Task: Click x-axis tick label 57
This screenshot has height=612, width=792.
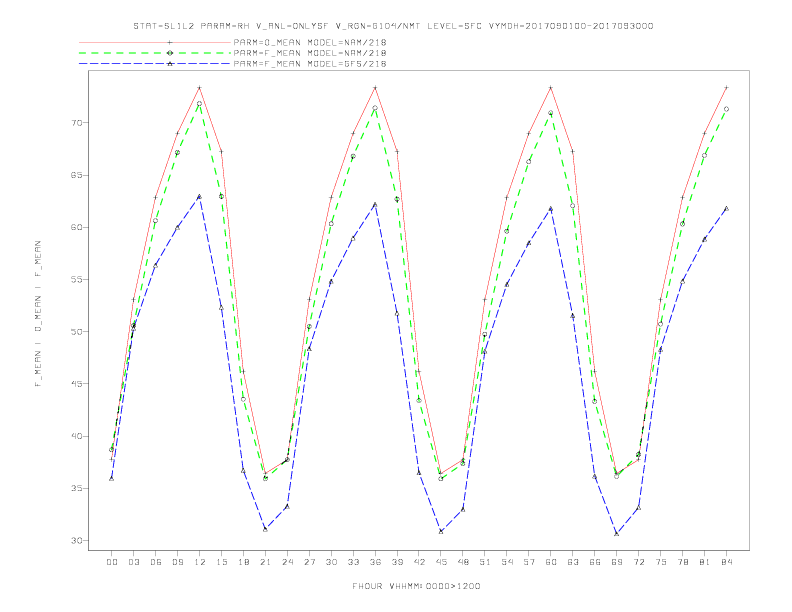Action: [x=529, y=562]
